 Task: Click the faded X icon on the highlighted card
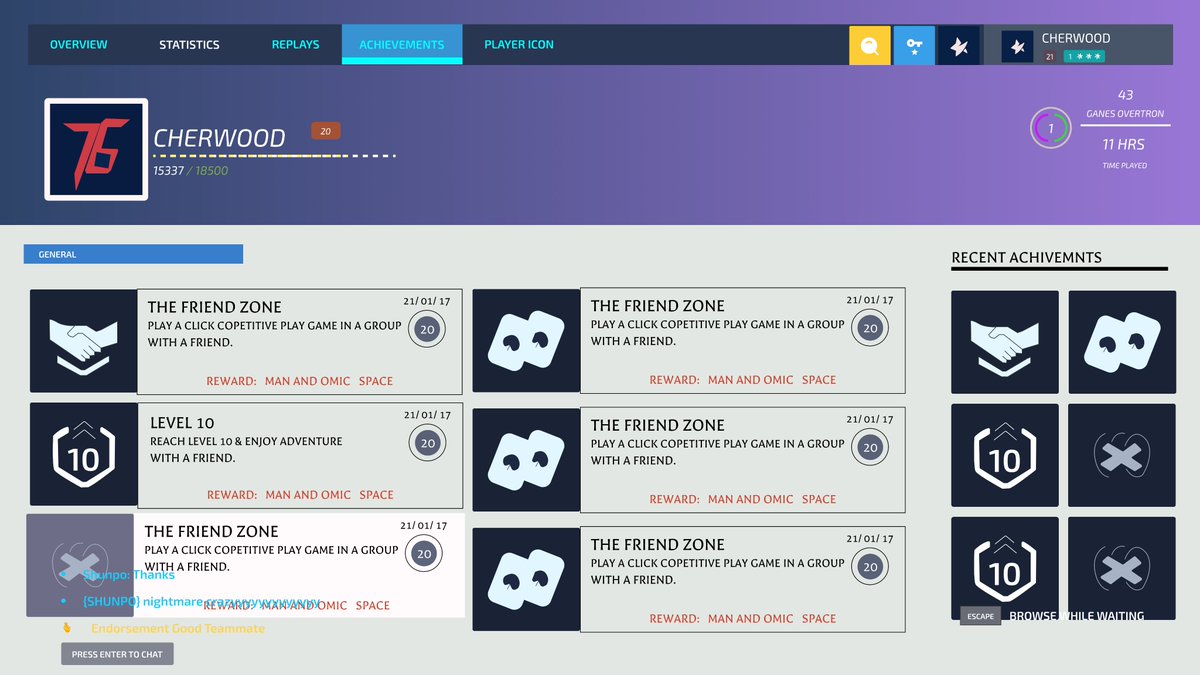[x=79, y=565]
